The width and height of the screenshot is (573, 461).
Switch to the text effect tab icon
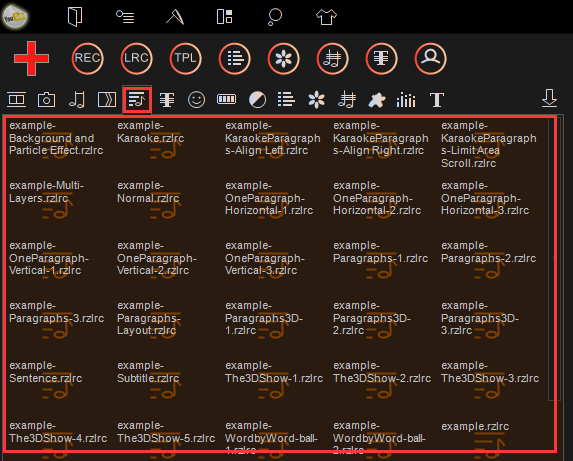pyautogui.click(x=167, y=99)
